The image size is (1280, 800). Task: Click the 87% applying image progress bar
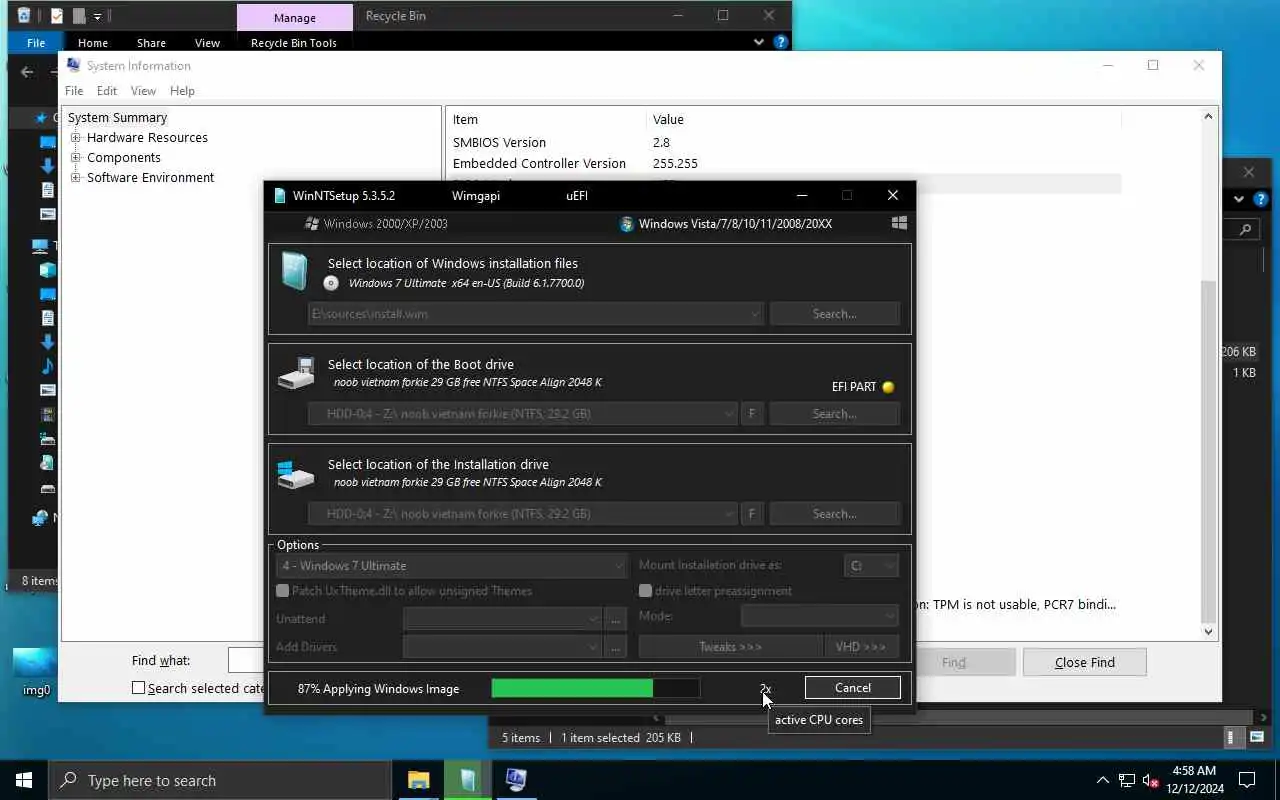point(595,688)
